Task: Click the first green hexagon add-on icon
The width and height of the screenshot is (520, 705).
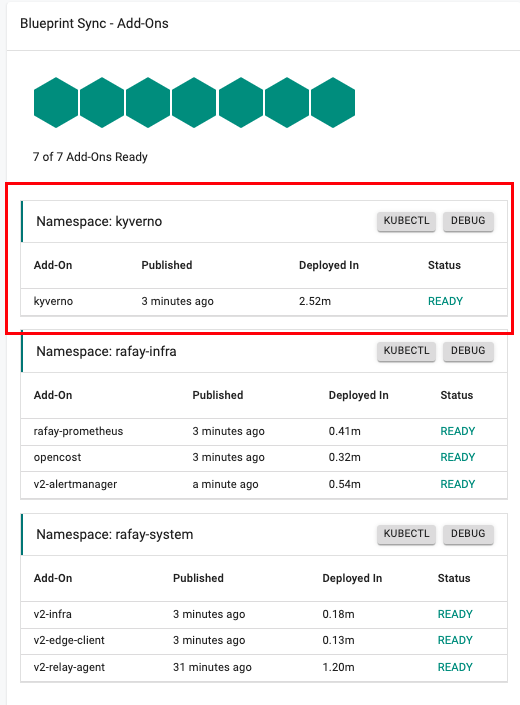Action: (56, 103)
